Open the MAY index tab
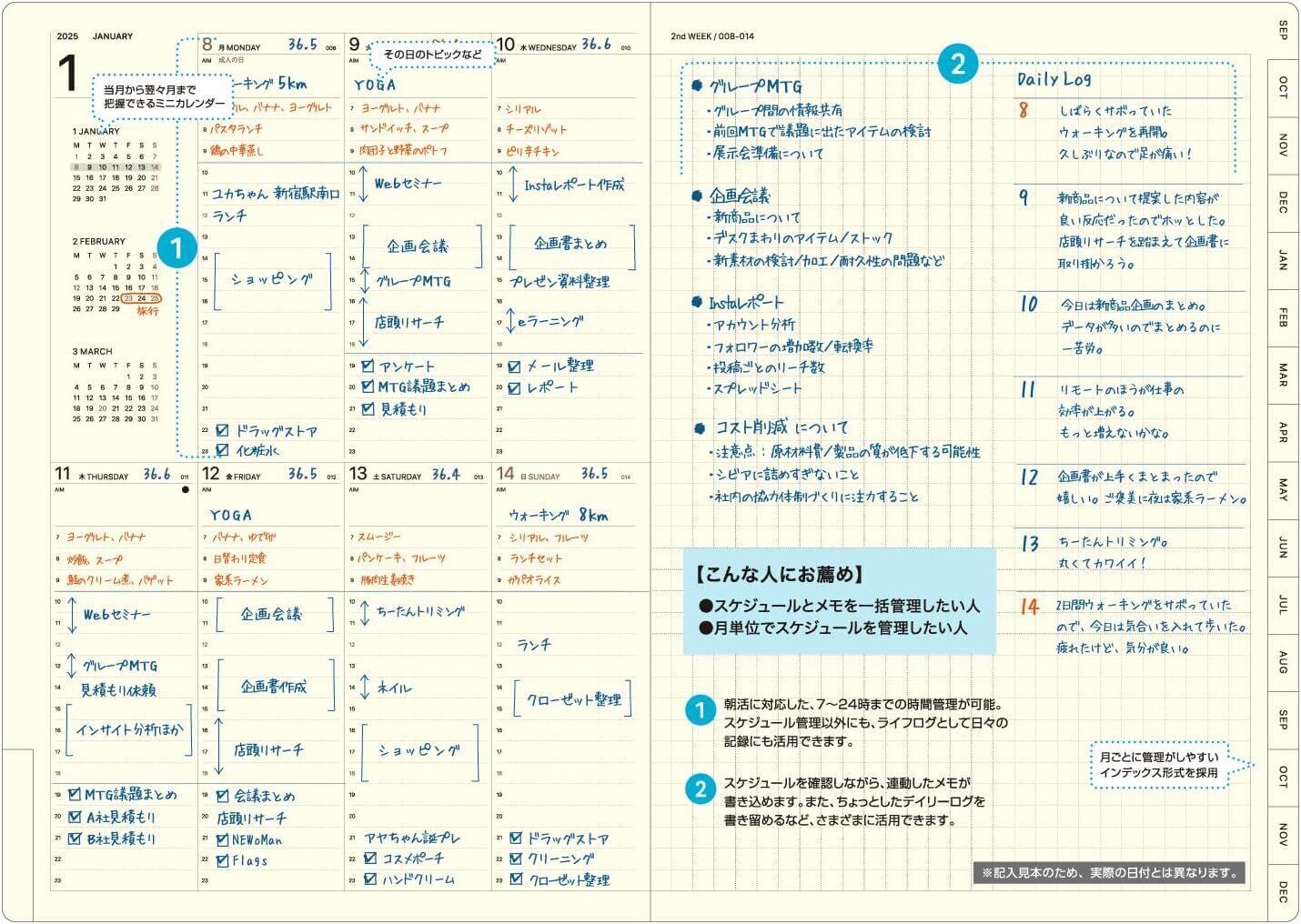1301x924 pixels. coord(1284,489)
